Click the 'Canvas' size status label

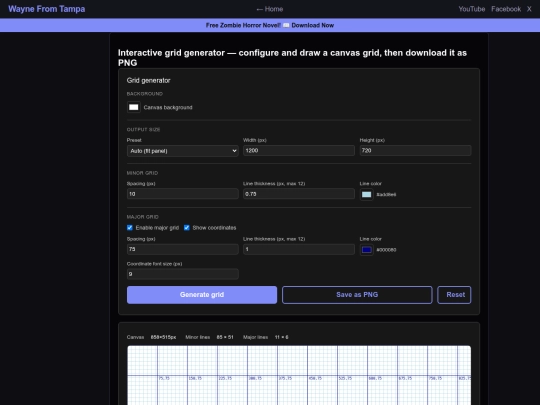135,337
